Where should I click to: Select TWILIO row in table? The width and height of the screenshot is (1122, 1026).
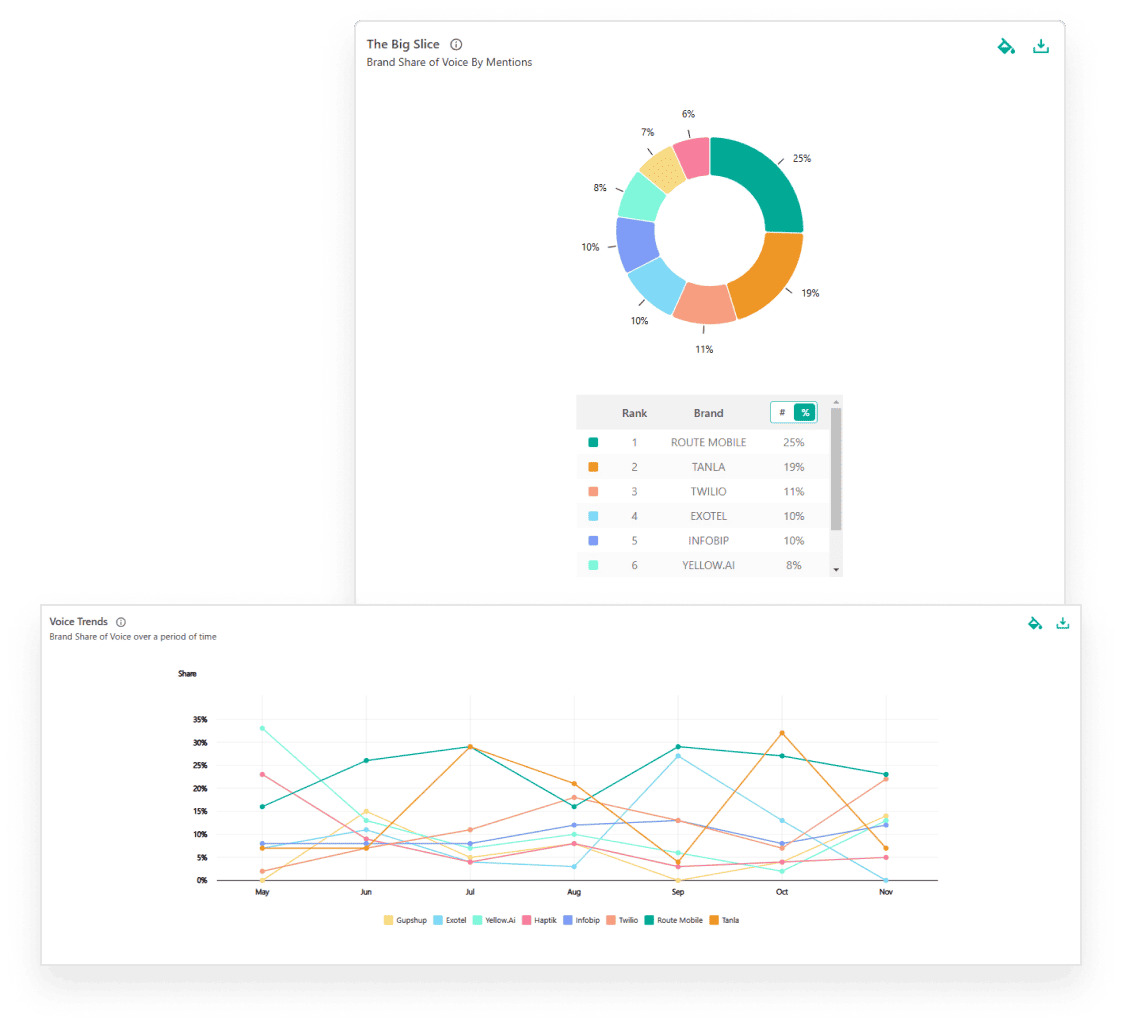(x=703, y=492)
